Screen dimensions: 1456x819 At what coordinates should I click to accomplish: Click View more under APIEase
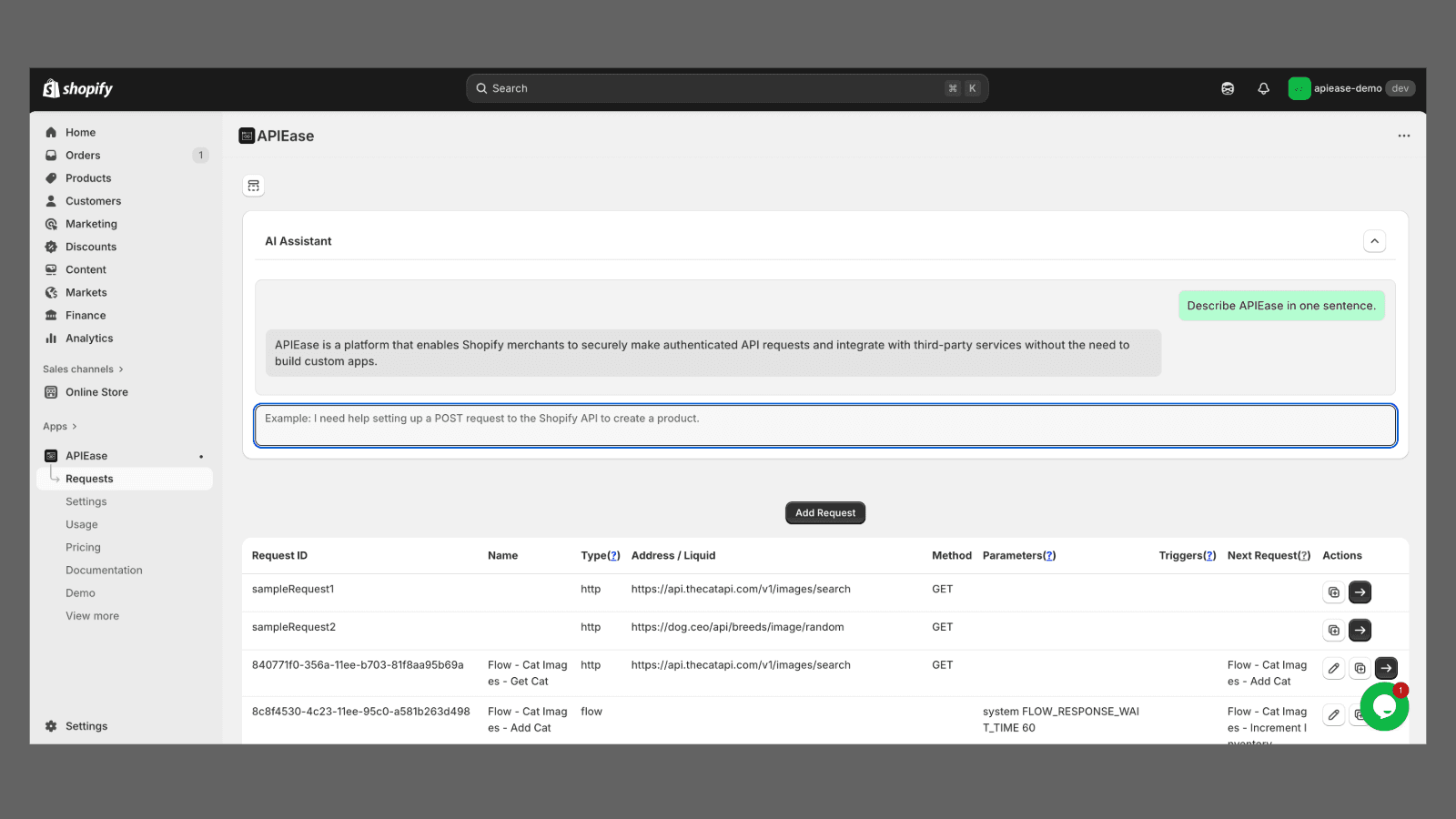(92, 616)
